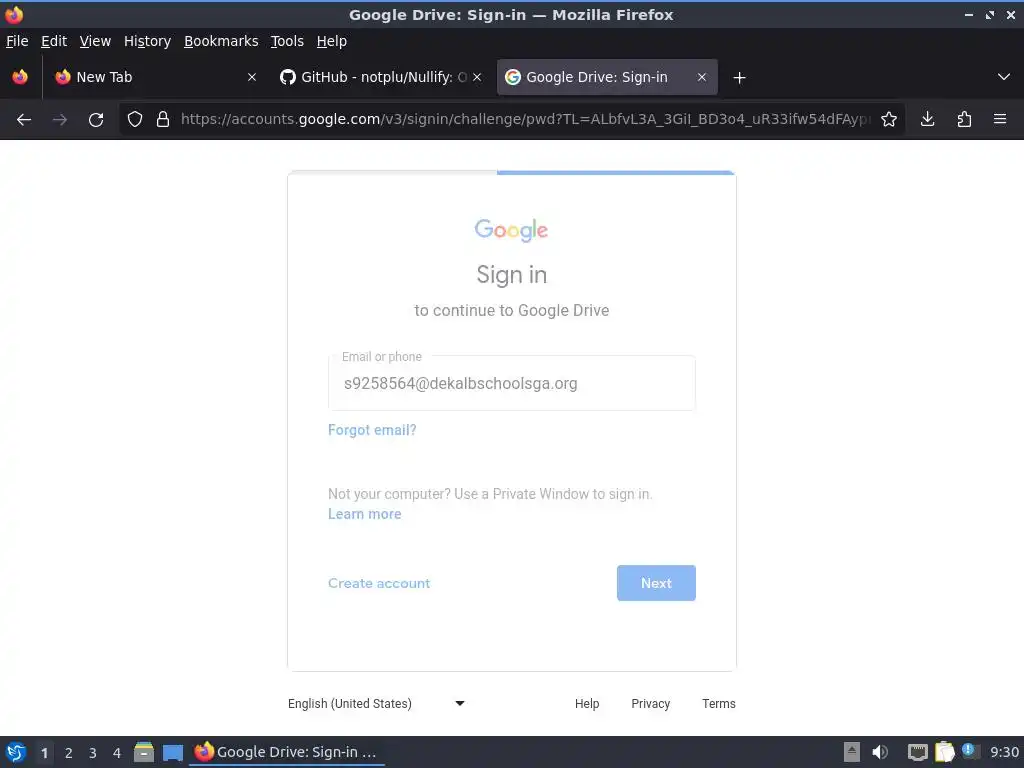The image size is (1024, 768).
Task: Open the clipboard manager tray icon
Action: pos(945,752)
